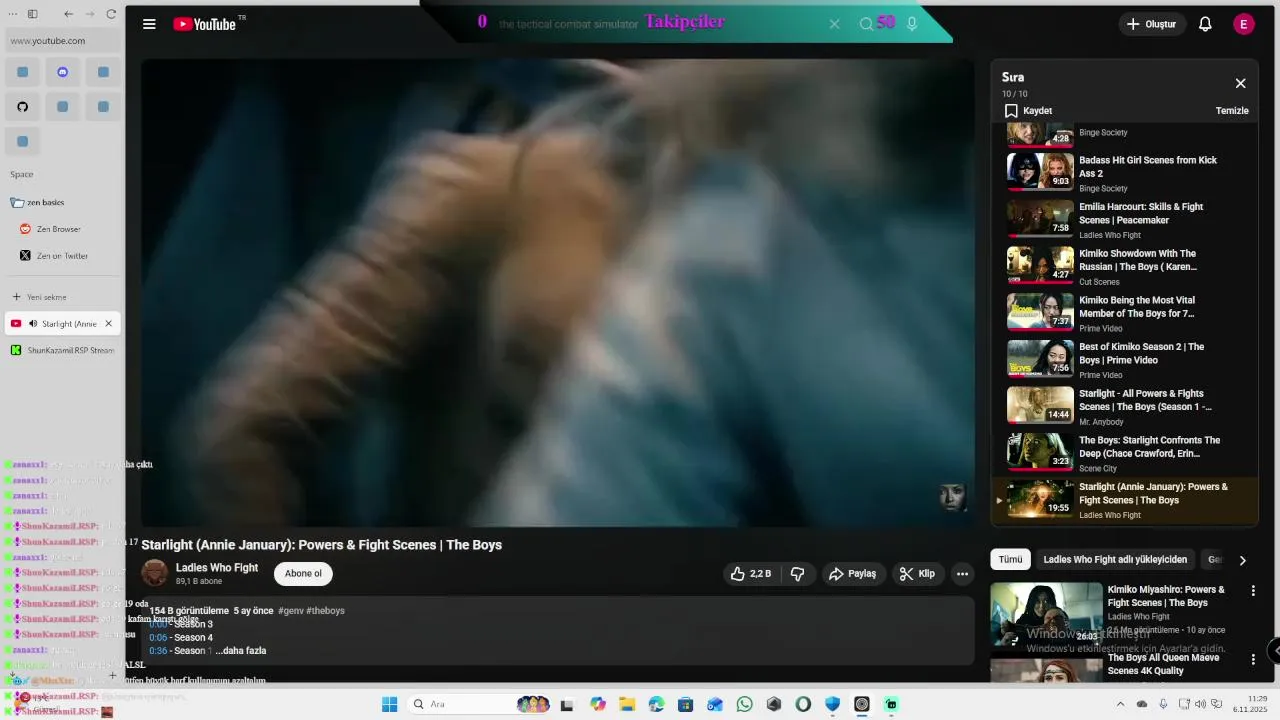
Task: Dislike the video with thumbs down
Action: coord(797,574)
